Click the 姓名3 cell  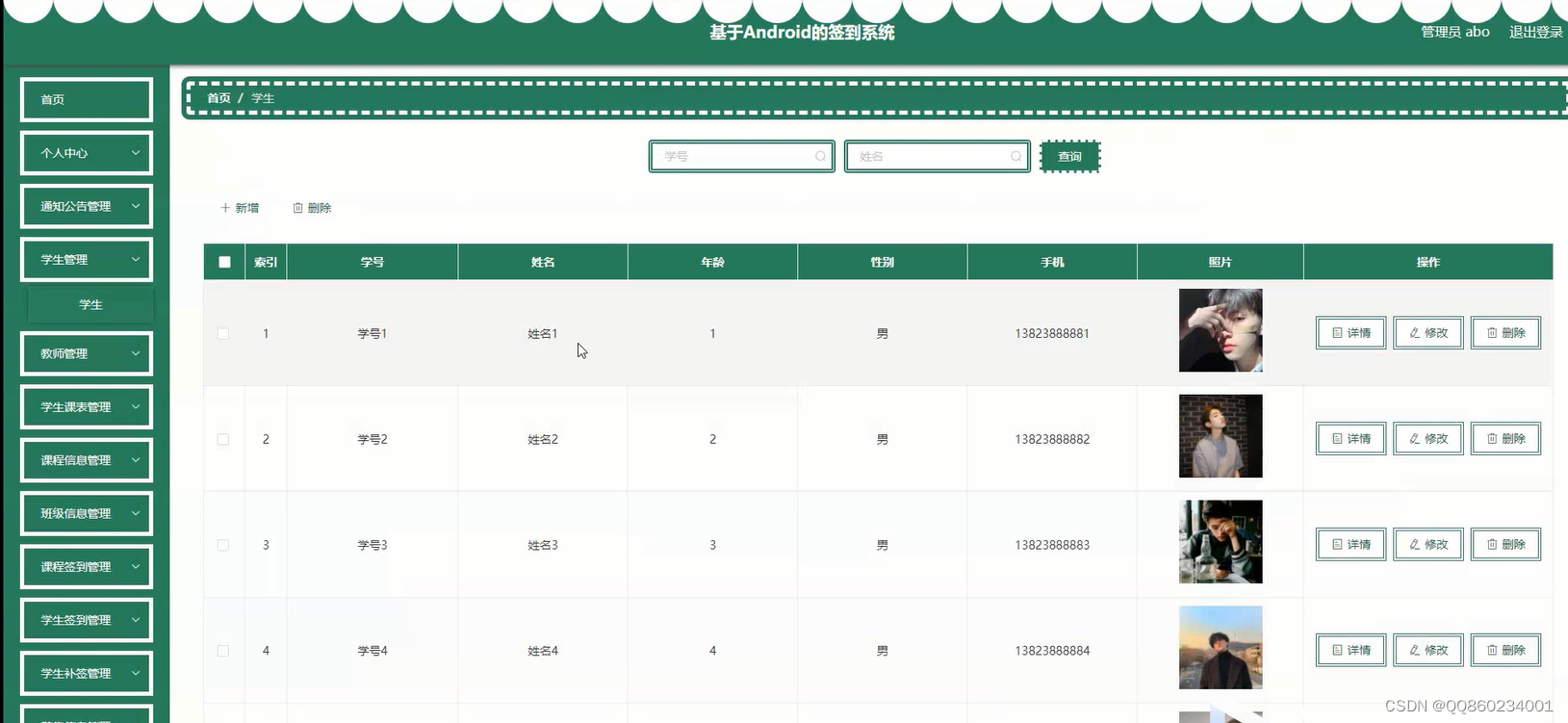click(x=543, y=545)
